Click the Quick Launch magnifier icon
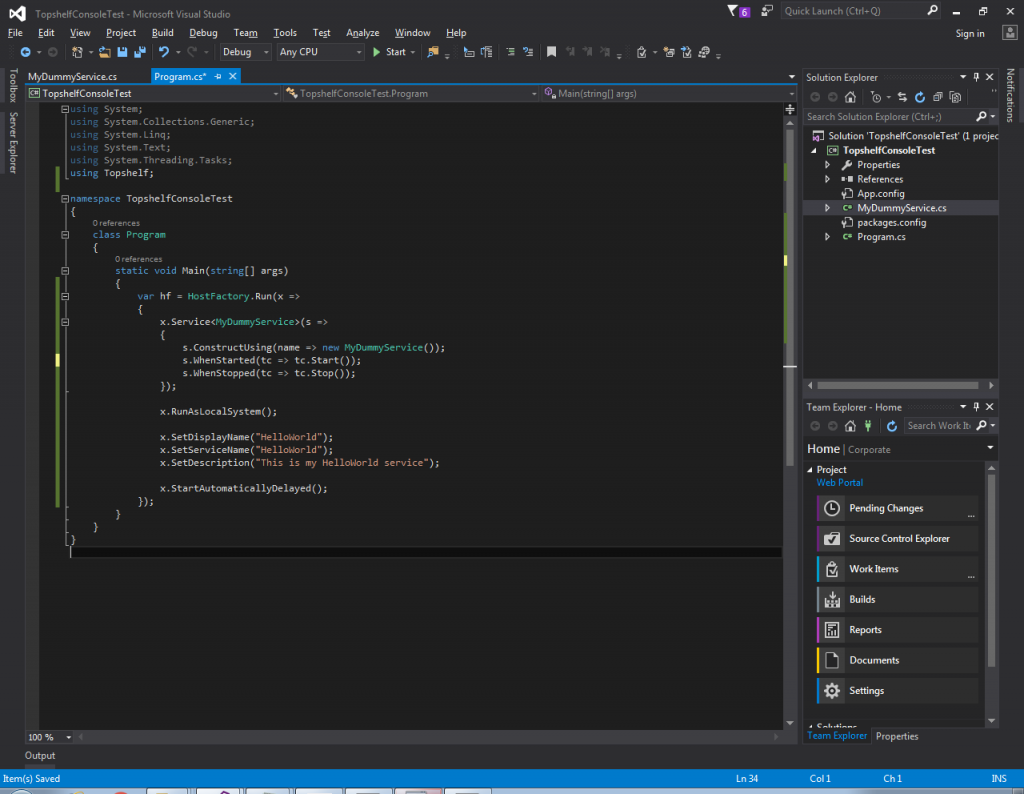1024x794 pixels. click(x=933, y=10)
